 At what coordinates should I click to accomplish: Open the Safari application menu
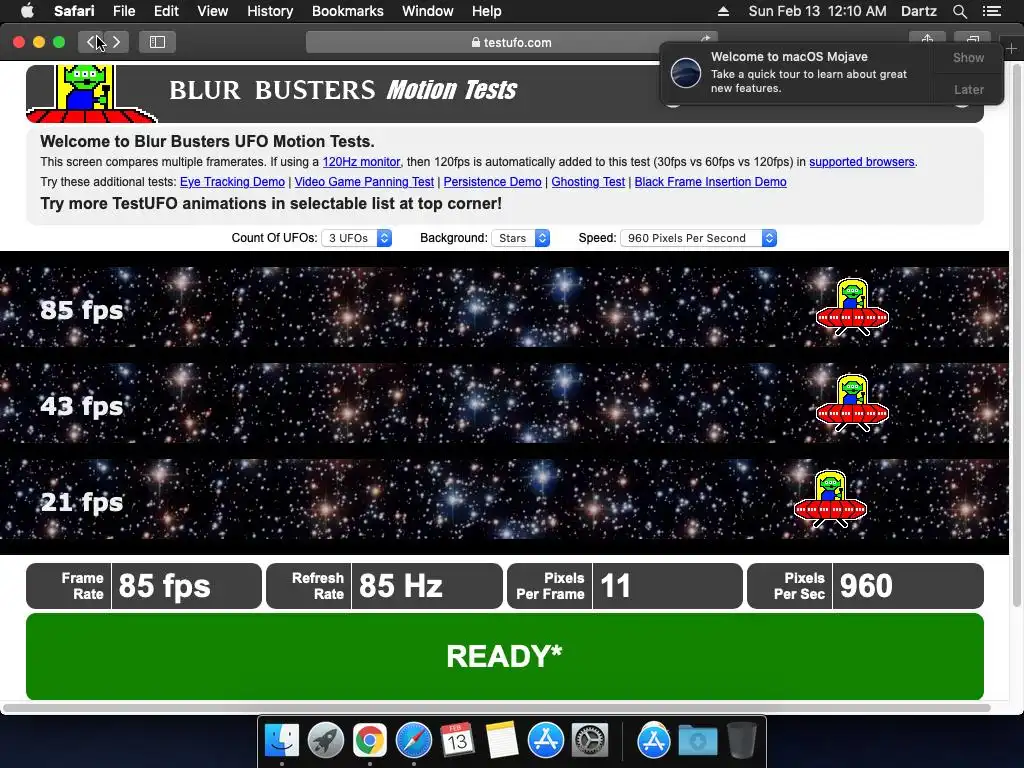click(x=74, y=11)
